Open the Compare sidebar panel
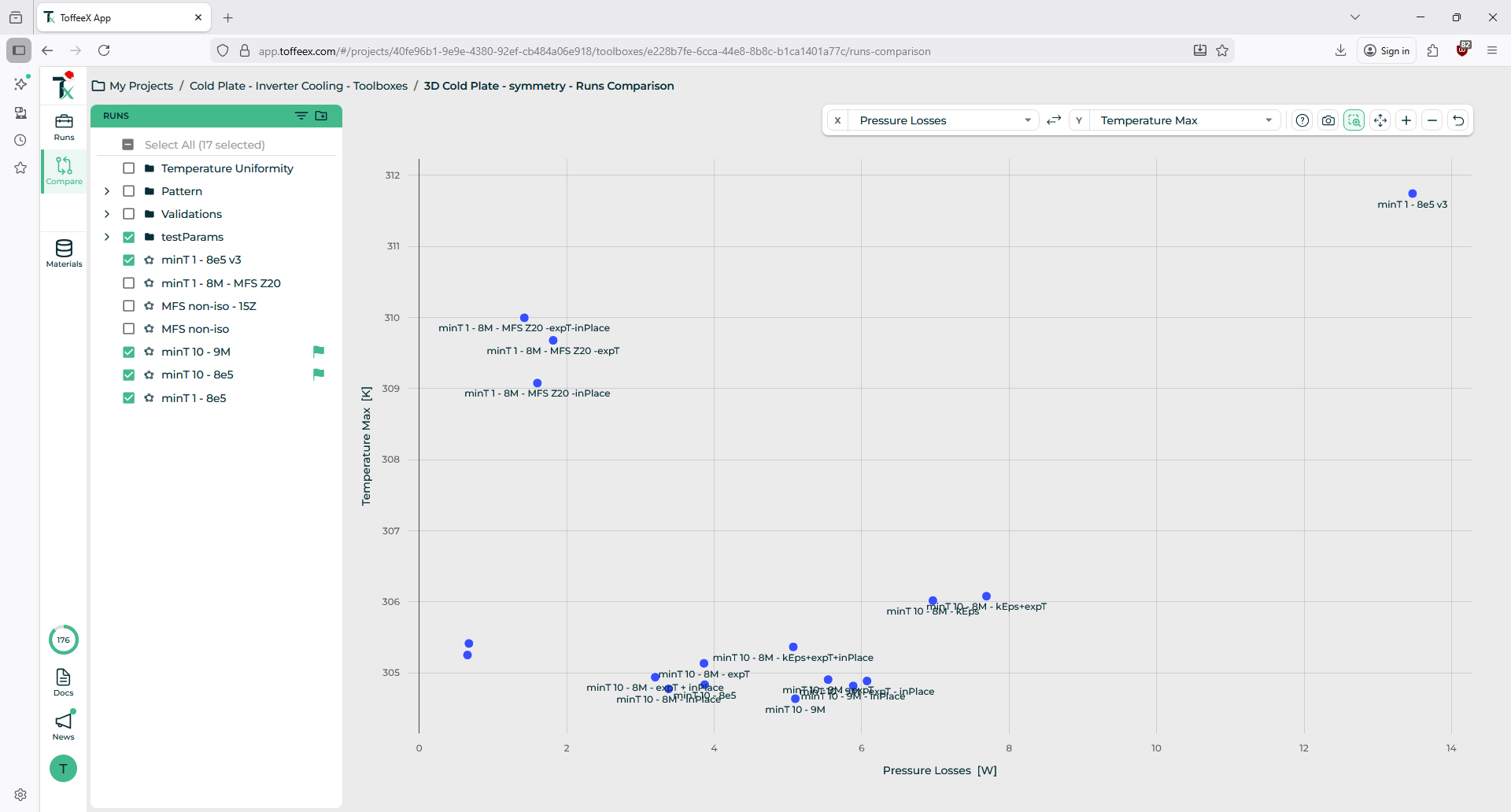The image size is (1511, 812). 64,171
